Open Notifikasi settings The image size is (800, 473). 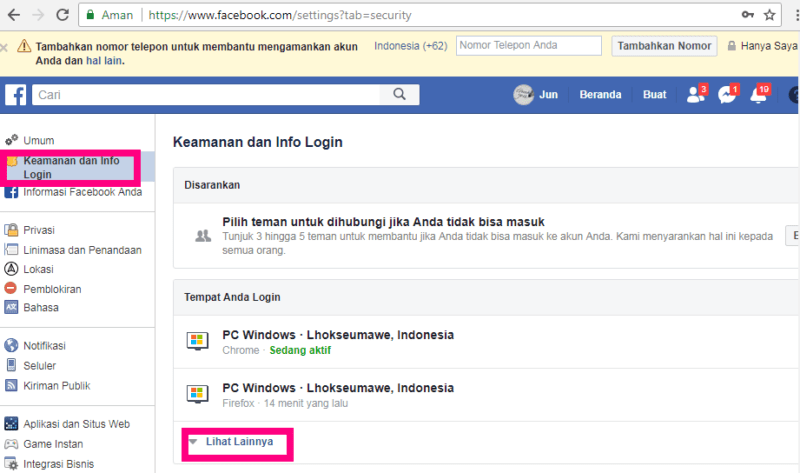pyautogui.click(x=44, y=346)
